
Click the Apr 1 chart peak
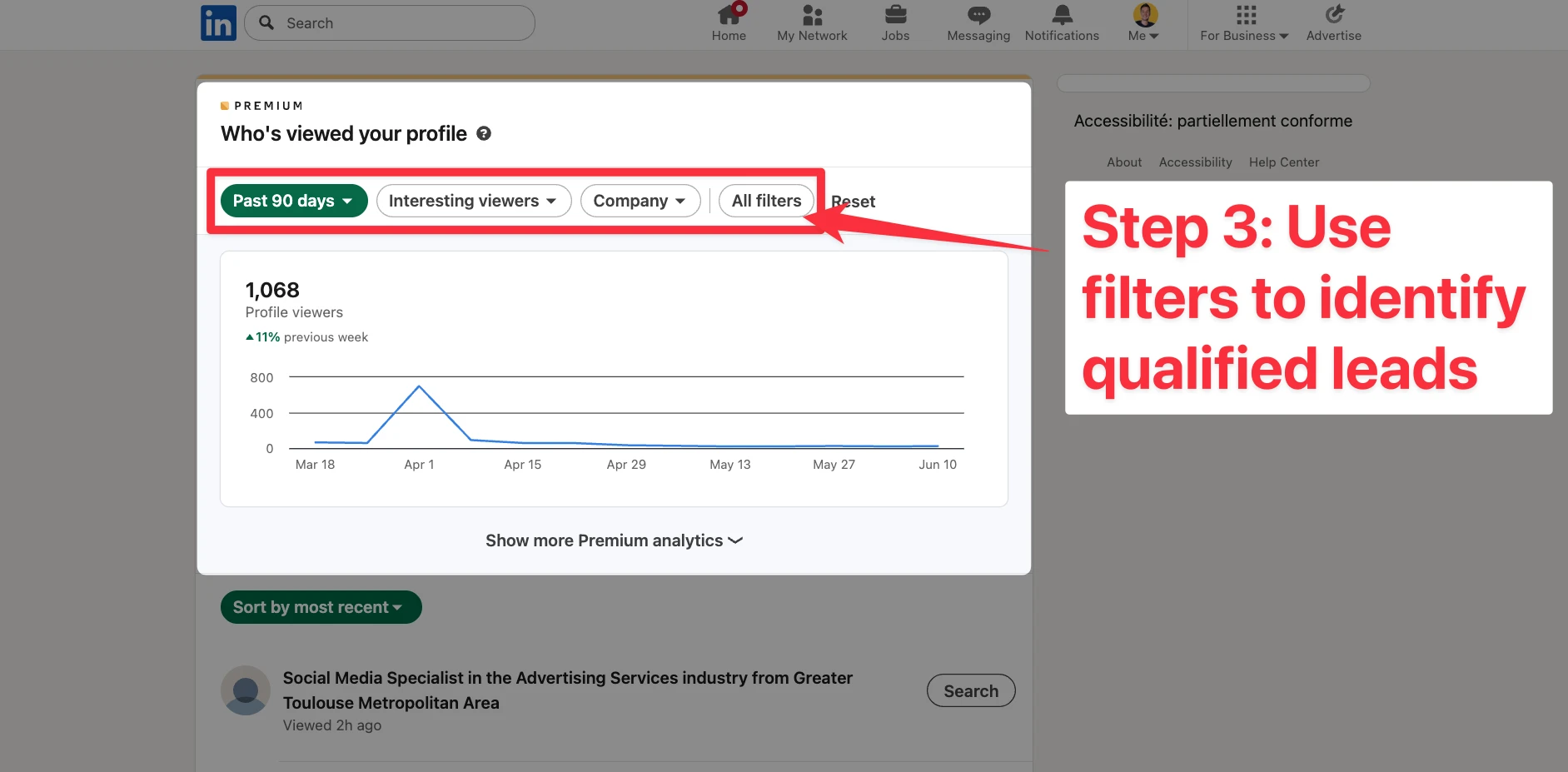[419, 386]
